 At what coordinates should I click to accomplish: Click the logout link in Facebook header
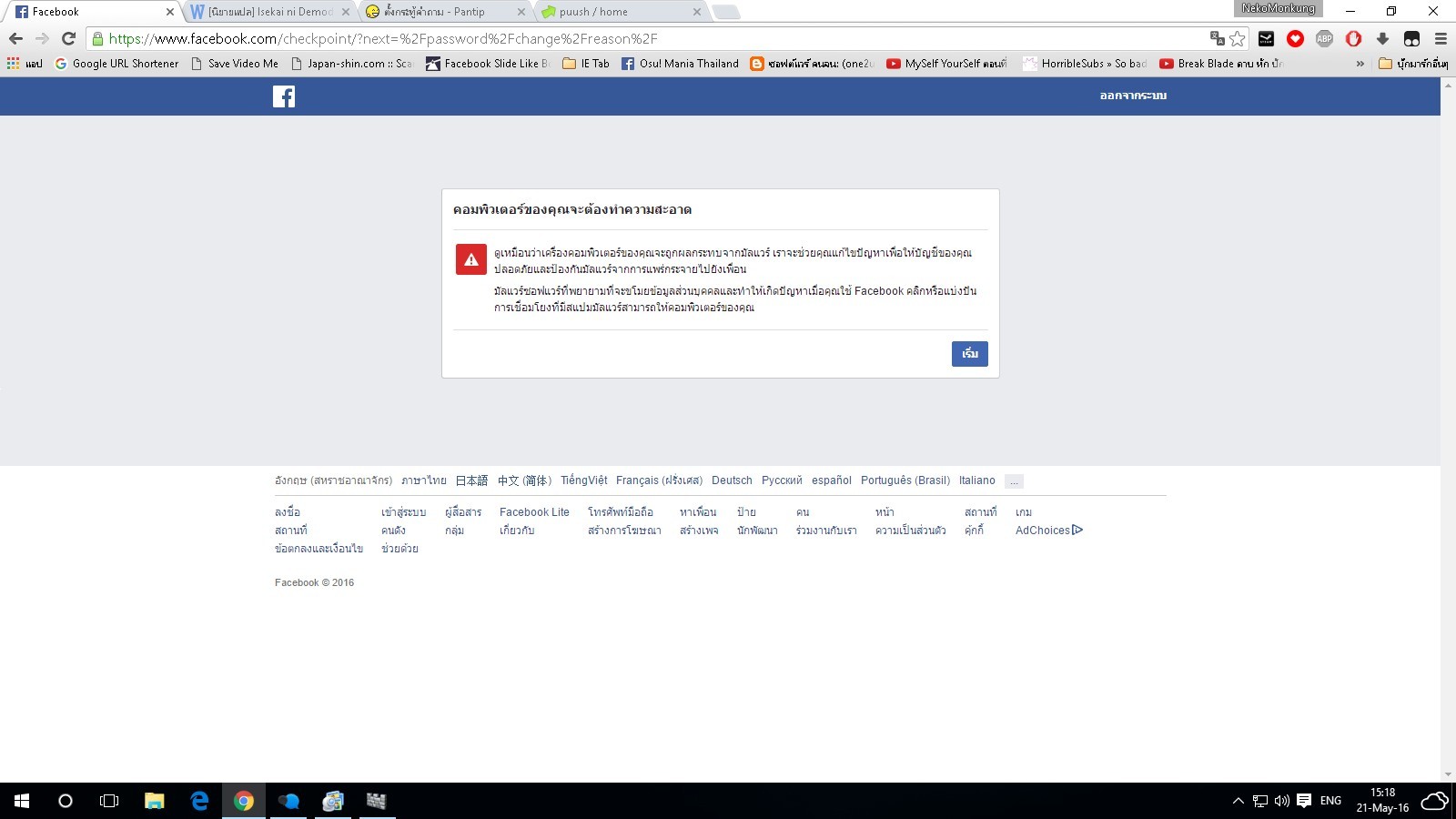click(x=1133, y=96)
